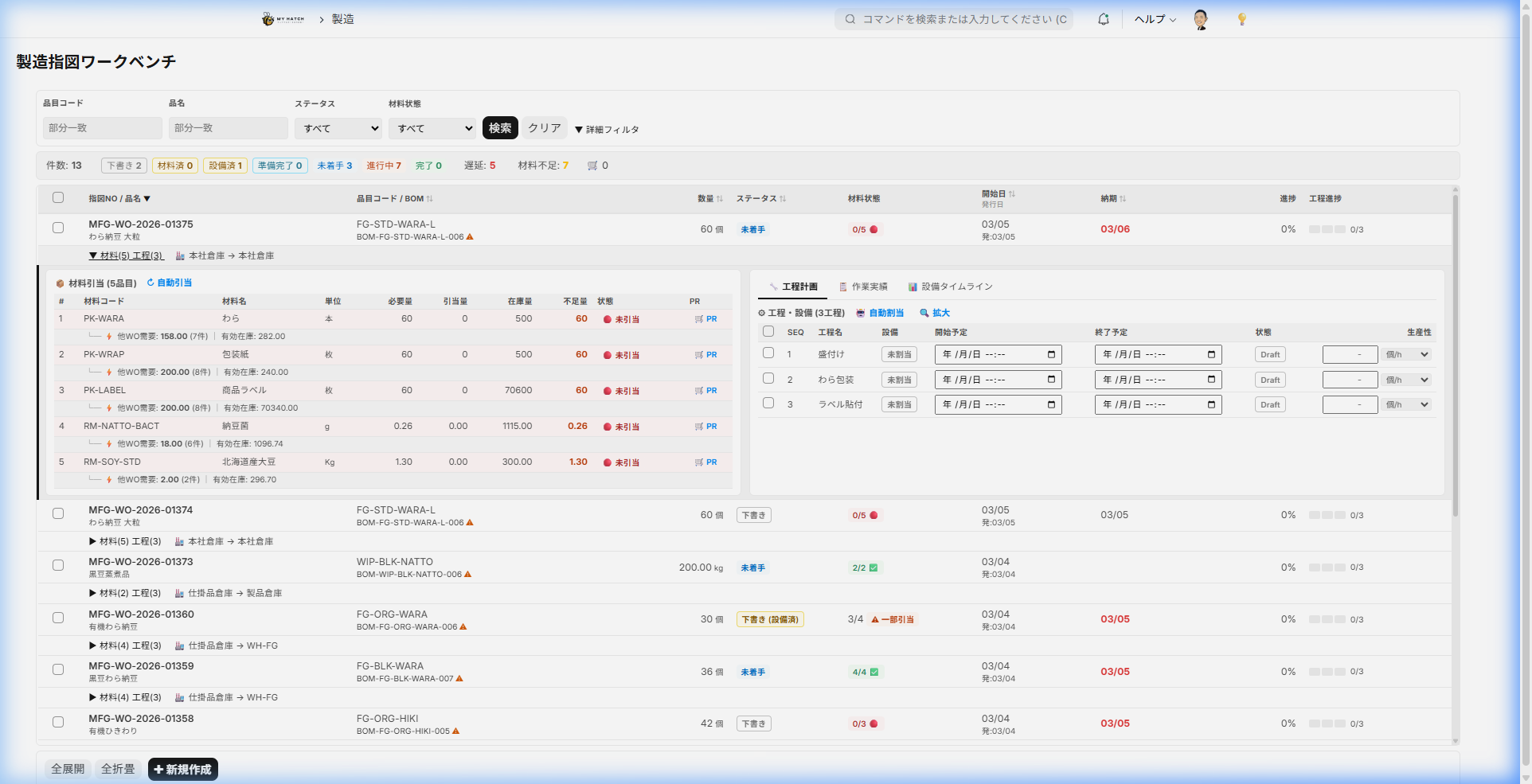Image resolution: width=1532 pixels, height=784 pixels.
Task: Click the 品目コード filter input field
Action: pos(102,128)
